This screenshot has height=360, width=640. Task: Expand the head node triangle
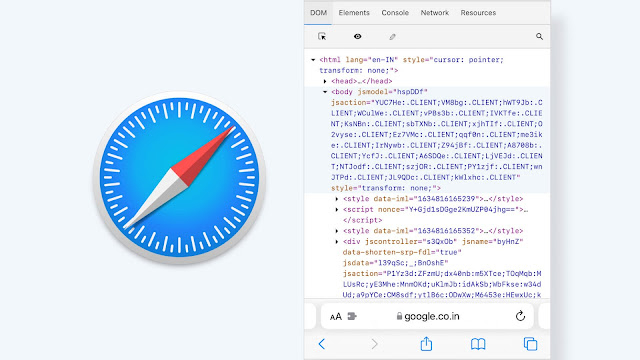tap(325, 81)
